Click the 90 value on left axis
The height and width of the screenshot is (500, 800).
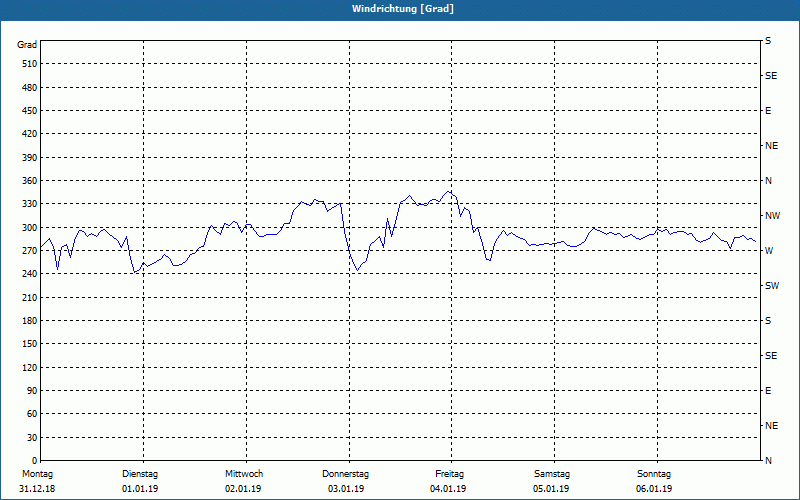(32, 391)
